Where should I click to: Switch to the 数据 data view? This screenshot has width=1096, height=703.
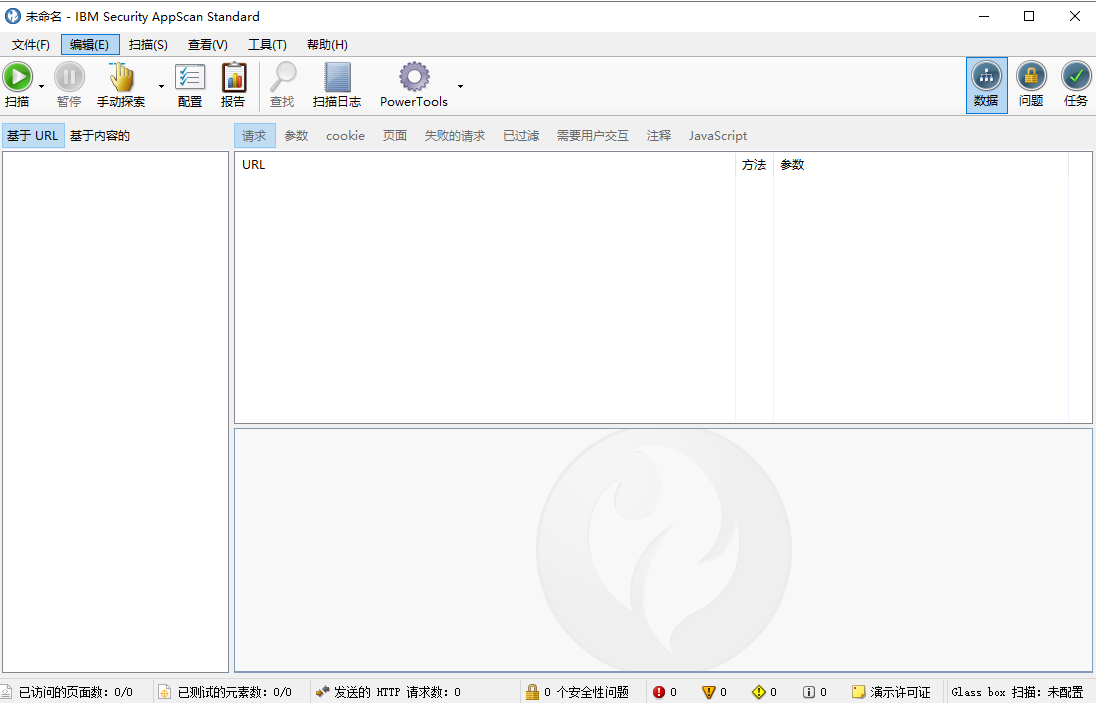986,85
